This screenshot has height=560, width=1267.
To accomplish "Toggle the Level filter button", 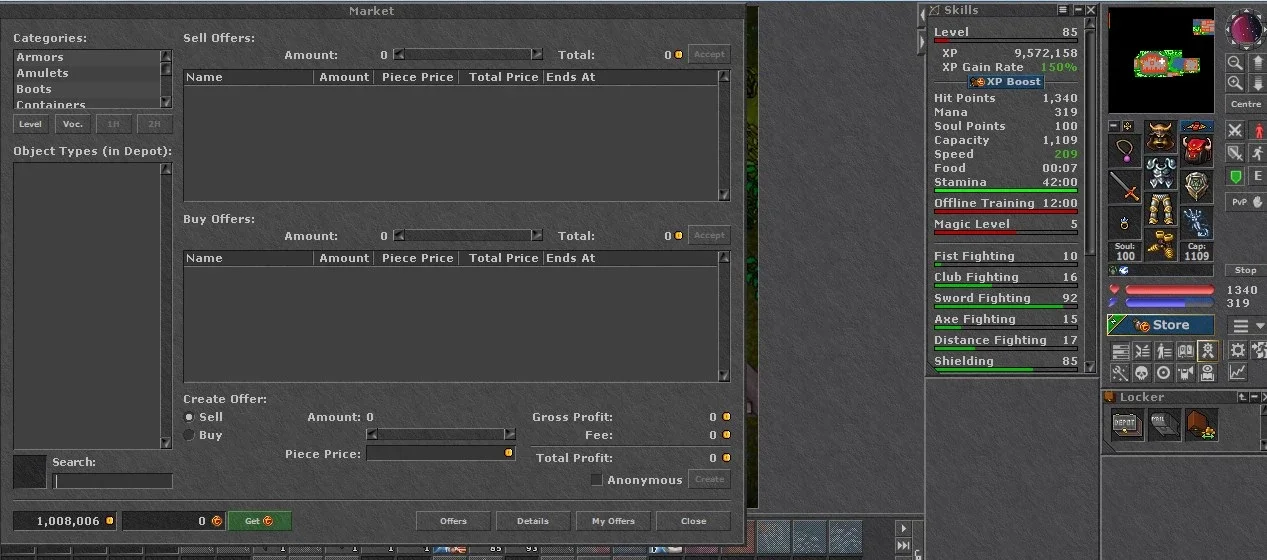I will (x=30, y=124).
